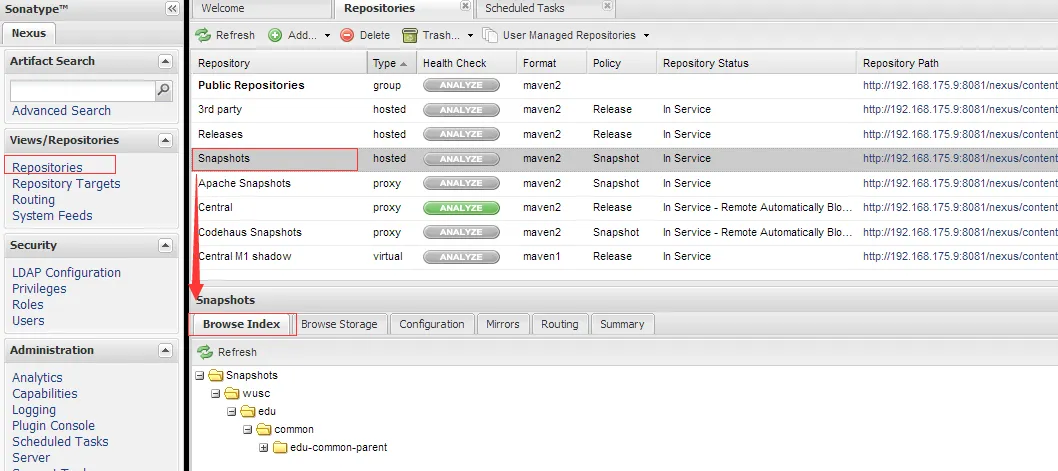
Task: Open the System Feeds link
Action: [x=52, y=216]
